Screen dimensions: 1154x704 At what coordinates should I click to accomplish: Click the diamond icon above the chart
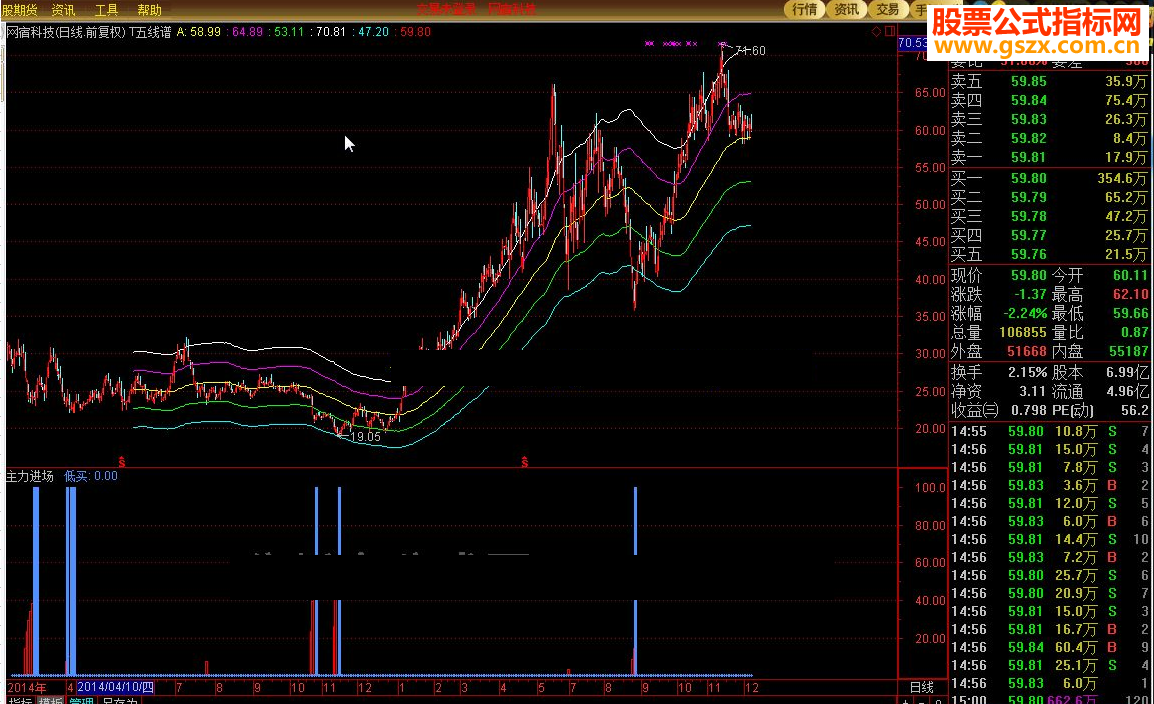pyautogui.click(x=876, y=32)
